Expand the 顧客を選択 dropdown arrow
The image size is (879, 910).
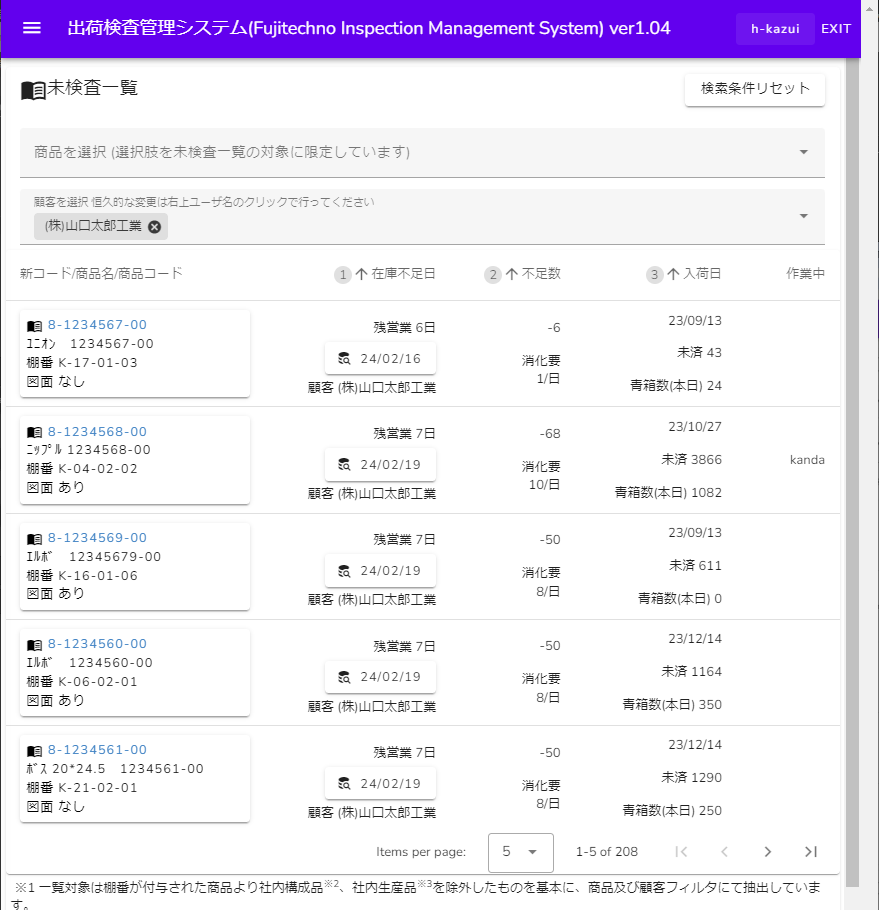click(804, 216)
